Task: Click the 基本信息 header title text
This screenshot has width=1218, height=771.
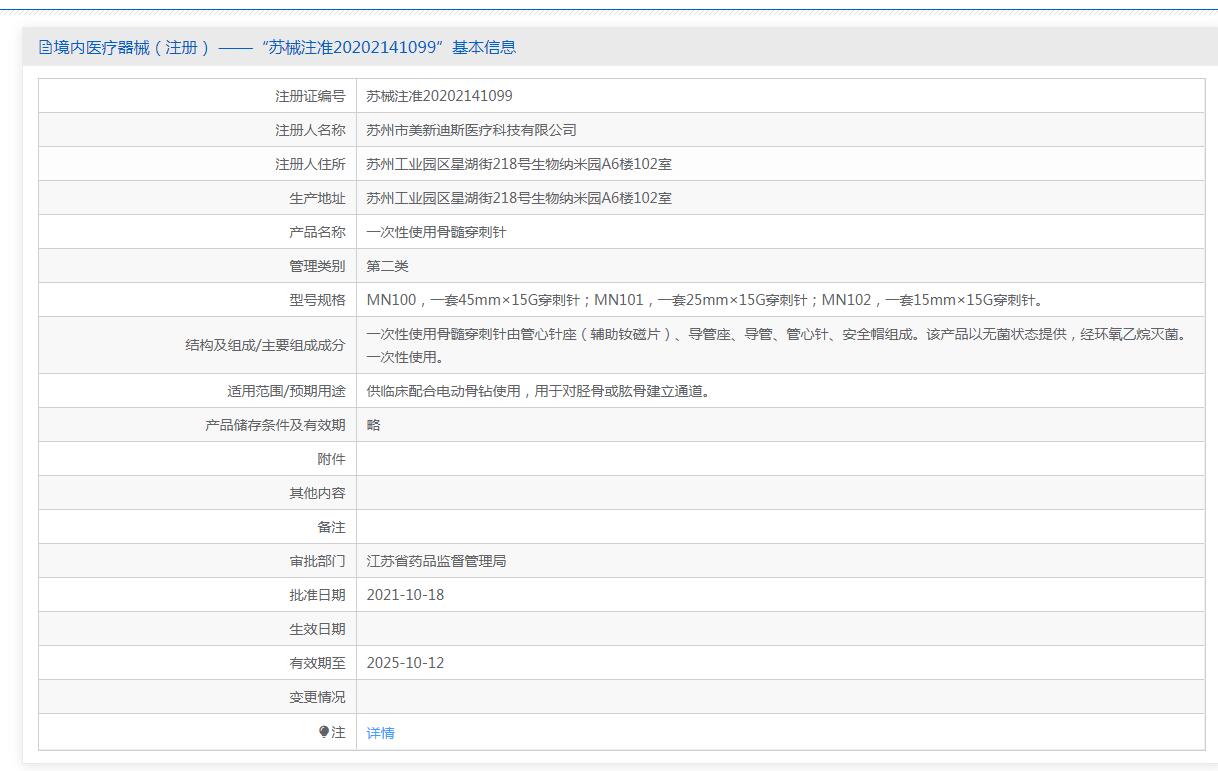Action: click(x=276, y=47)
